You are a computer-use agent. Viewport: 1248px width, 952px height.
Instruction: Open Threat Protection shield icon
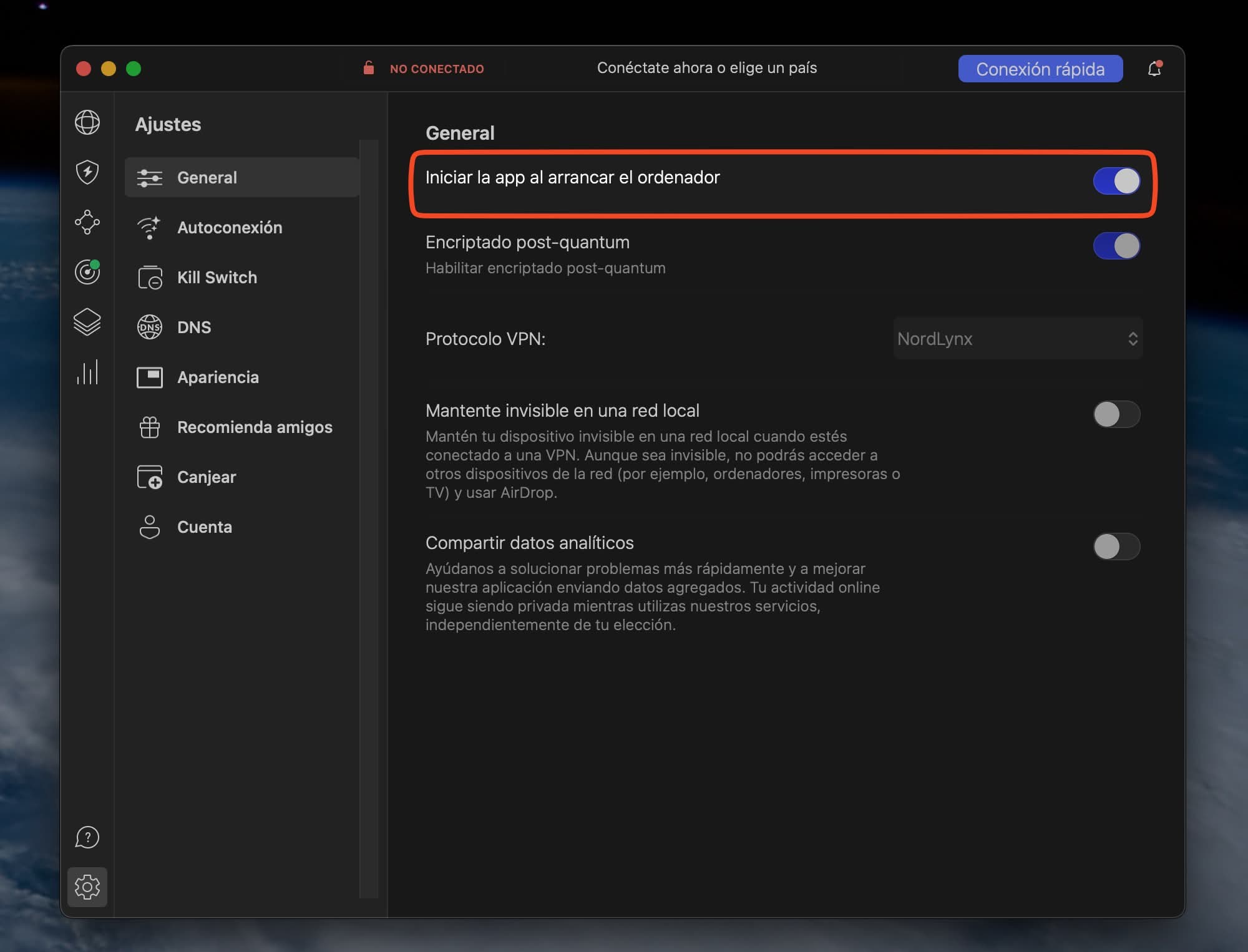pos(87,172)
